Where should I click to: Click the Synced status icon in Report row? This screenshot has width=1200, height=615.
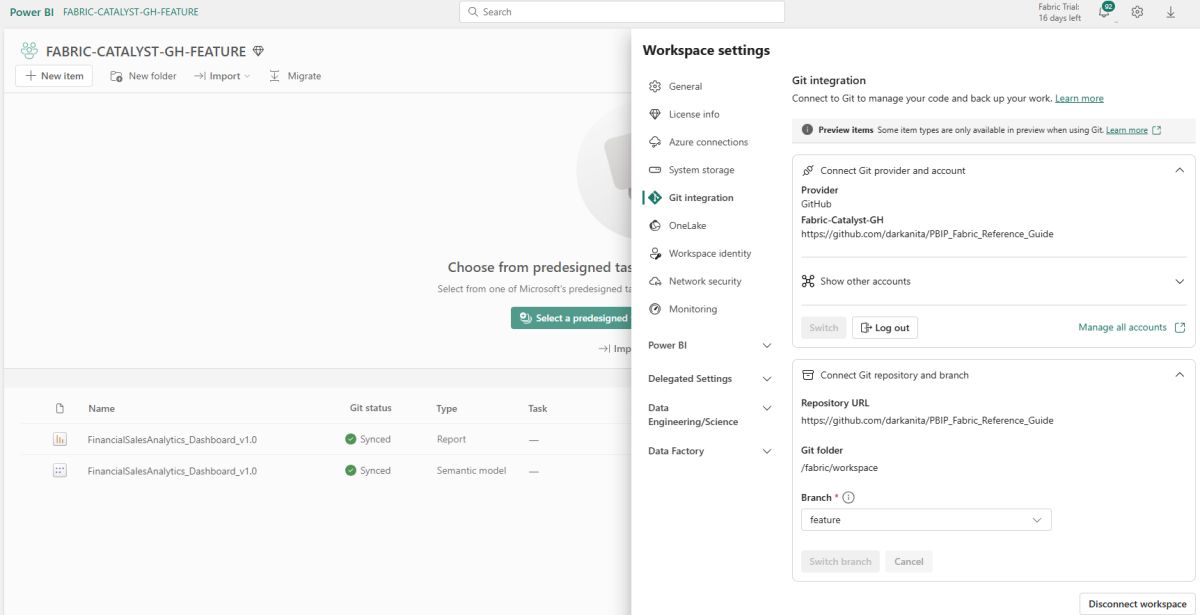[350, 439]
